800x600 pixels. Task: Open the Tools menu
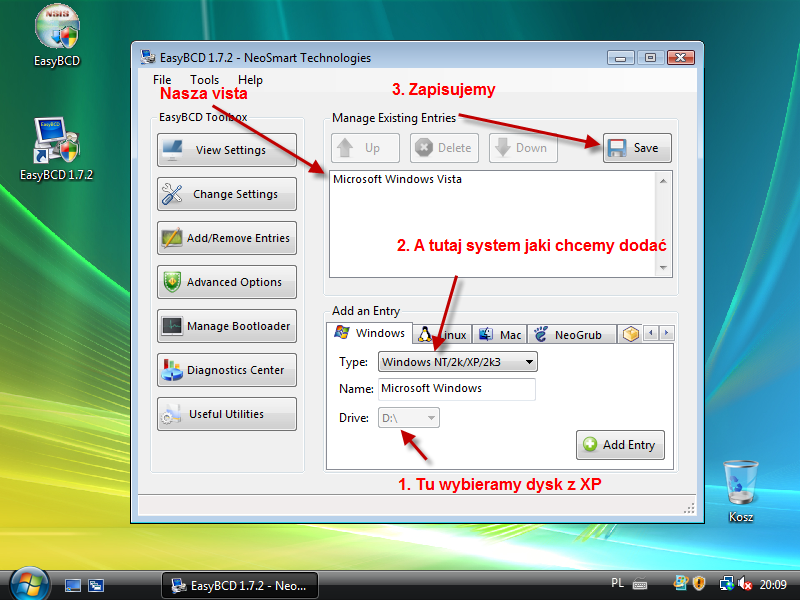[204, 80]
